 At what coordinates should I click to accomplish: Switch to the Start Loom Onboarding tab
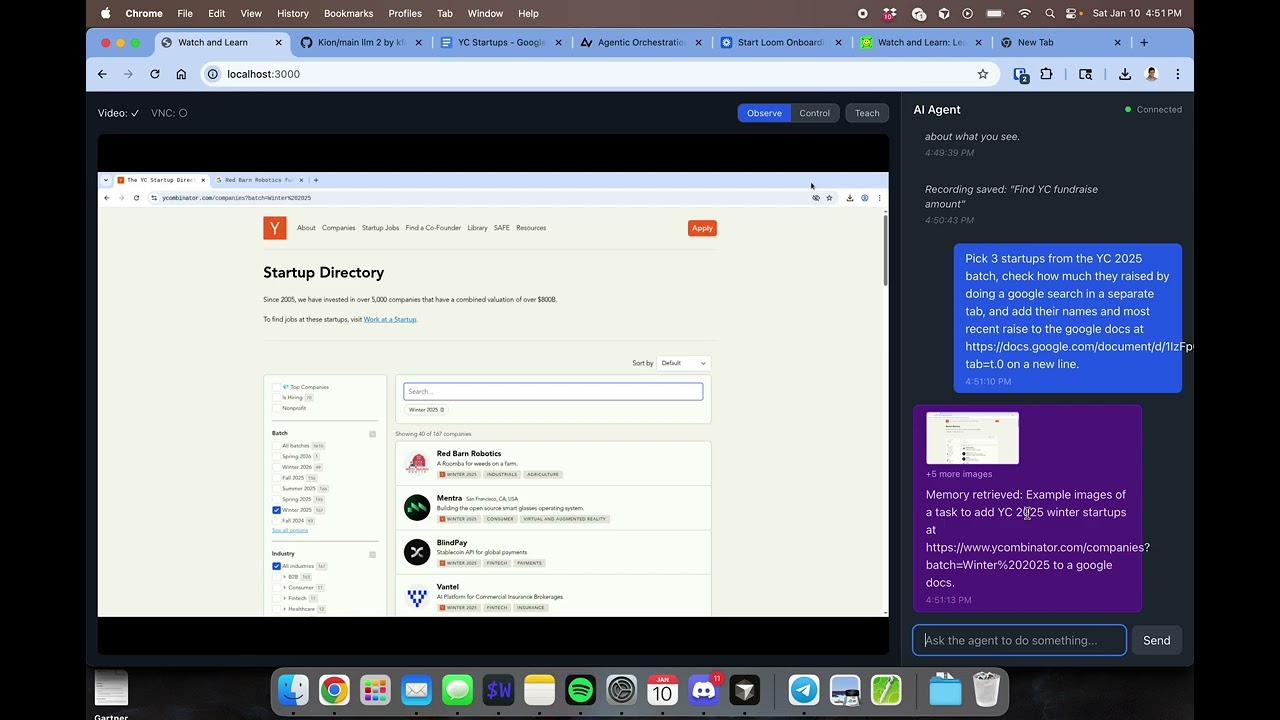(x=780, y=42)
